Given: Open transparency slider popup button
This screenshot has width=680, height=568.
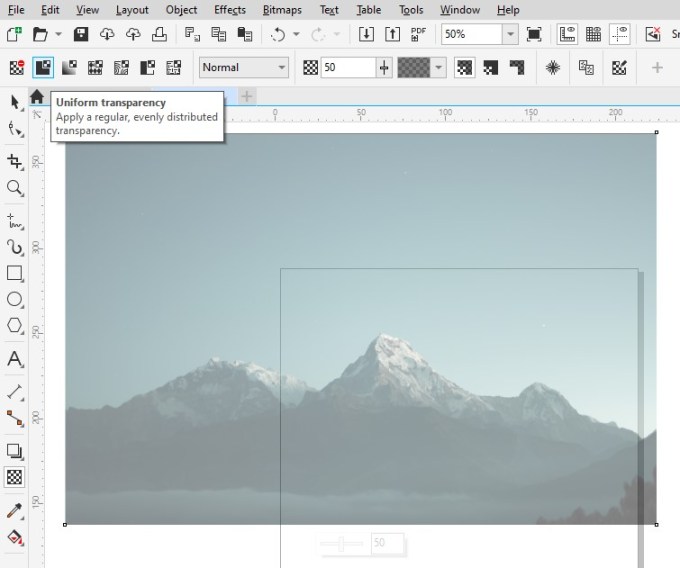Looking at the screenshot, I should tap(384, 68).
